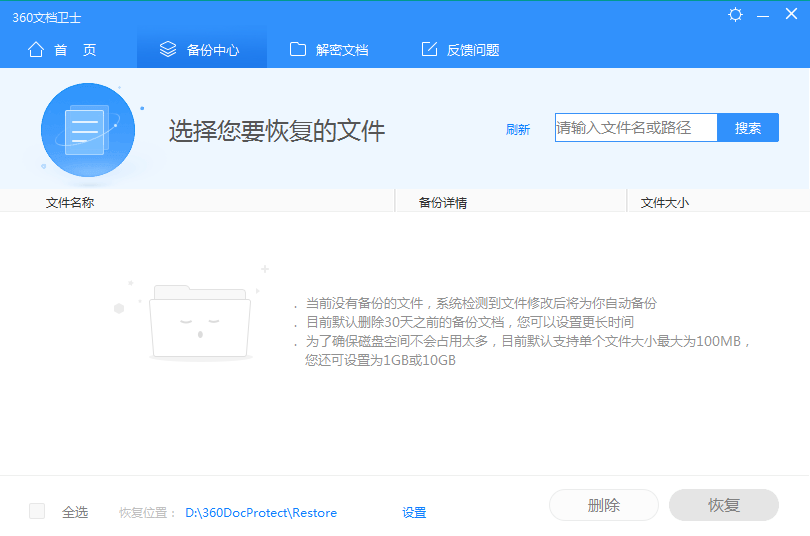Viewport: 810px width, 536px height.
Task: Focus the file name or path search field
Action: click(636, 128)
